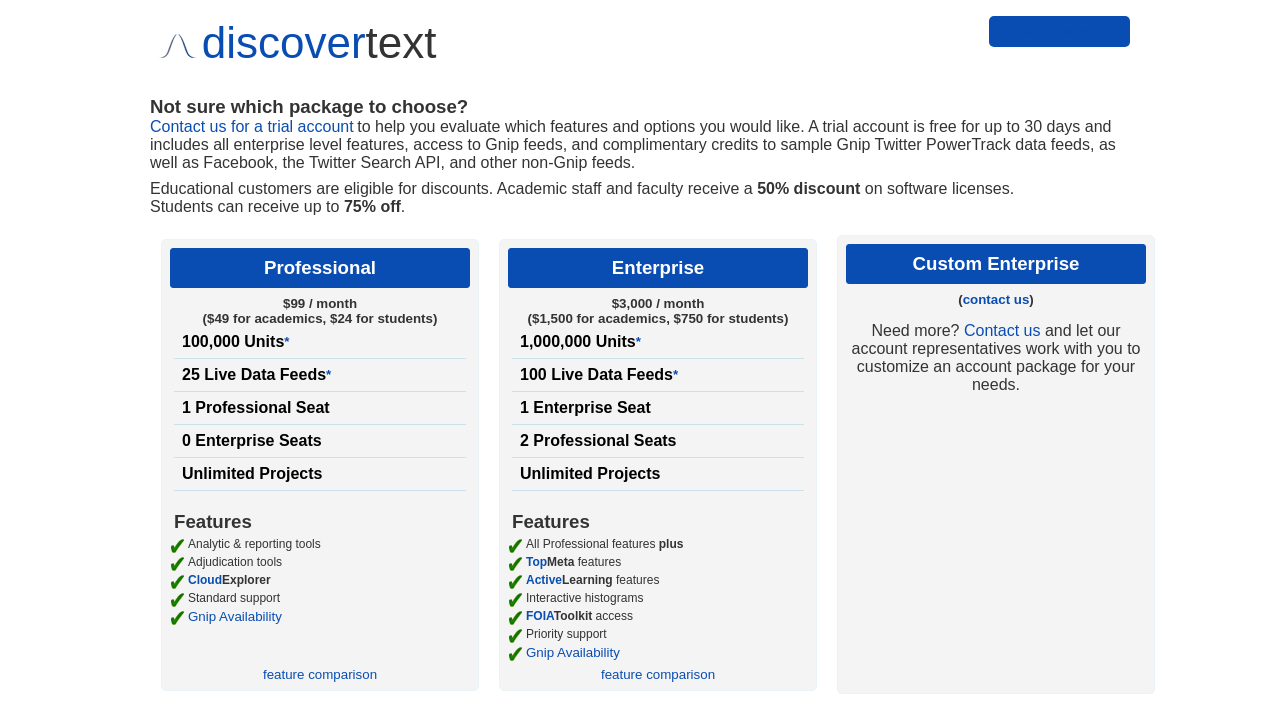Click '2 Professional Seats' row
The width and height of the screenshot is (1280, 720).
(658, 441)
